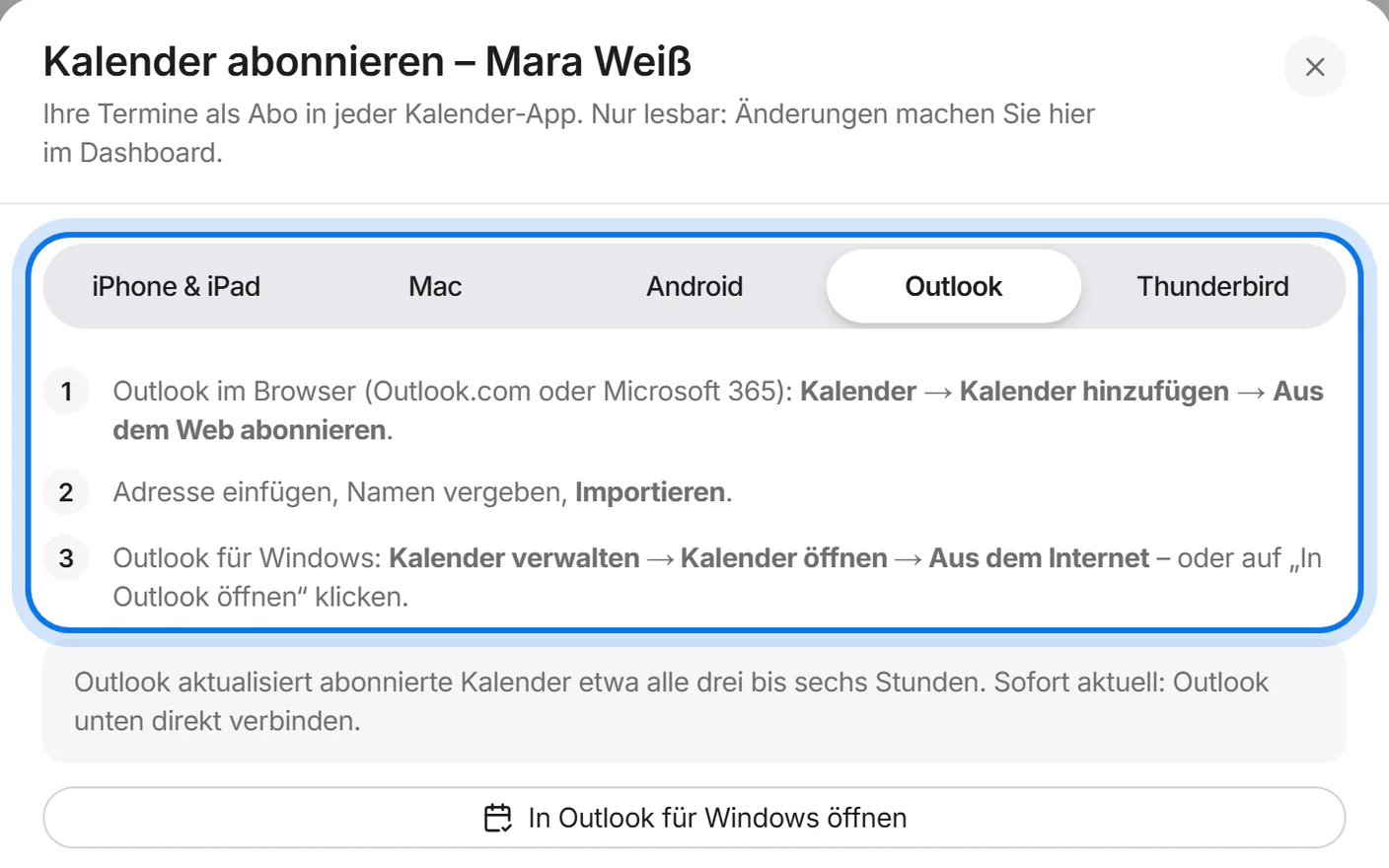
Task: Switch to the iPhone & iPad tab
Action: 176,286
